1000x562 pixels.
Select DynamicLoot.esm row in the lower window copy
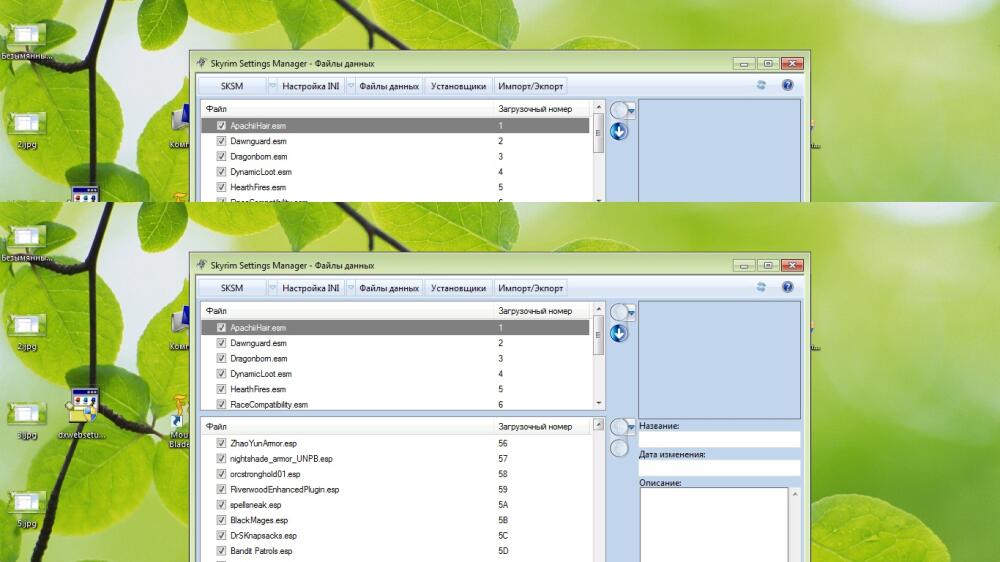click(395, 374)
